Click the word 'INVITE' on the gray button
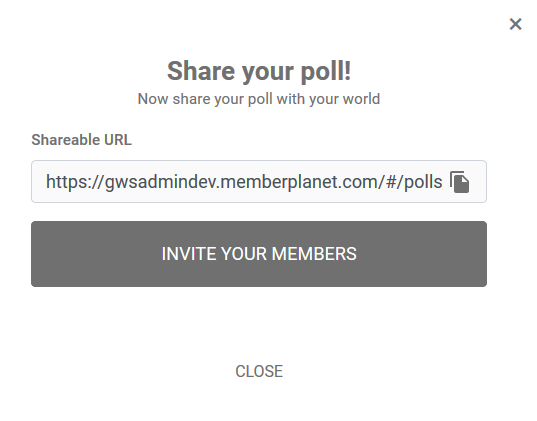This screenshot has height=421, width=537. pos(189,254)
